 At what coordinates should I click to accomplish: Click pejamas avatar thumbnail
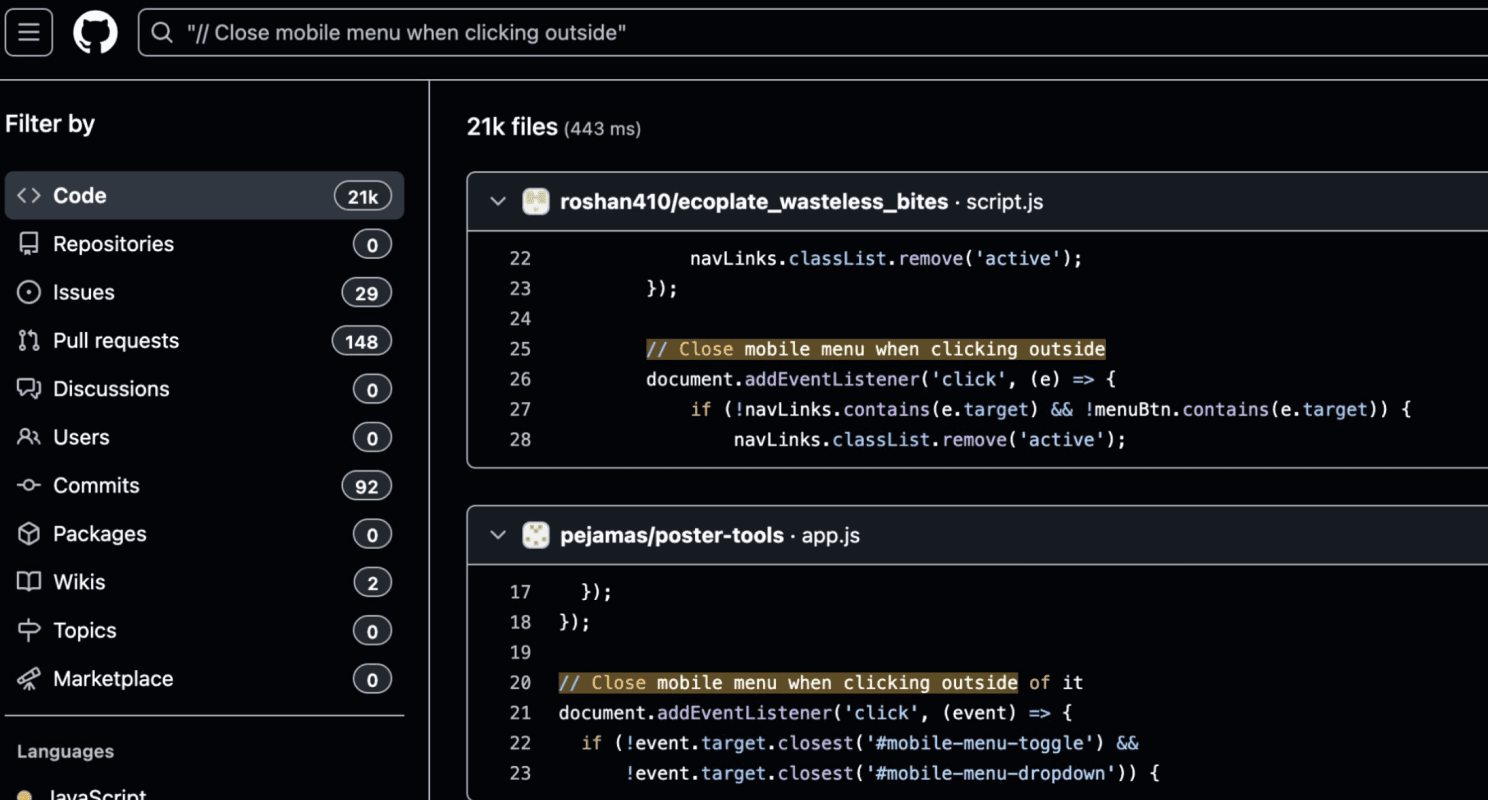coord(536,536)
